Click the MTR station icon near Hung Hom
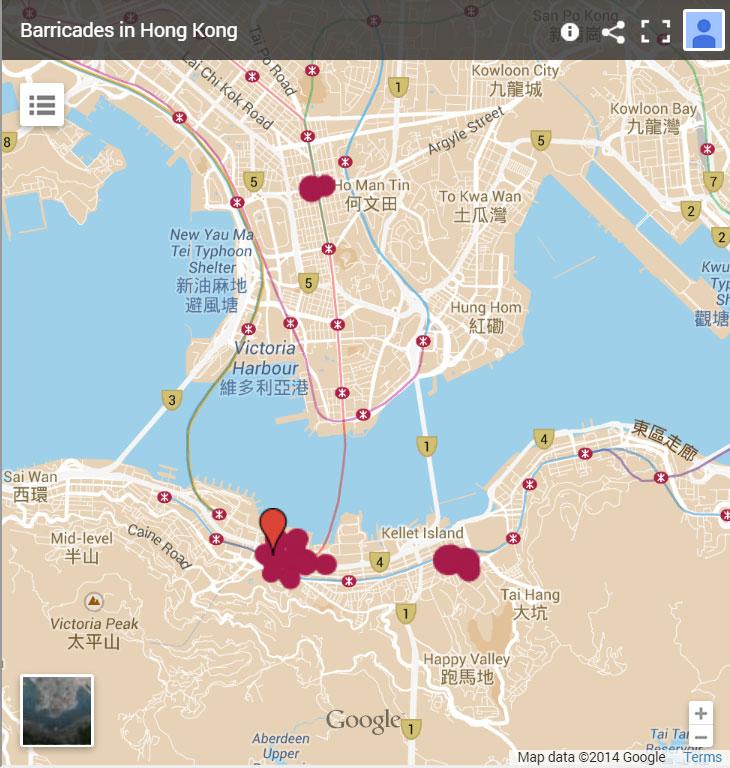The height and width of the screenshot is (768, 730). (423, 341)
